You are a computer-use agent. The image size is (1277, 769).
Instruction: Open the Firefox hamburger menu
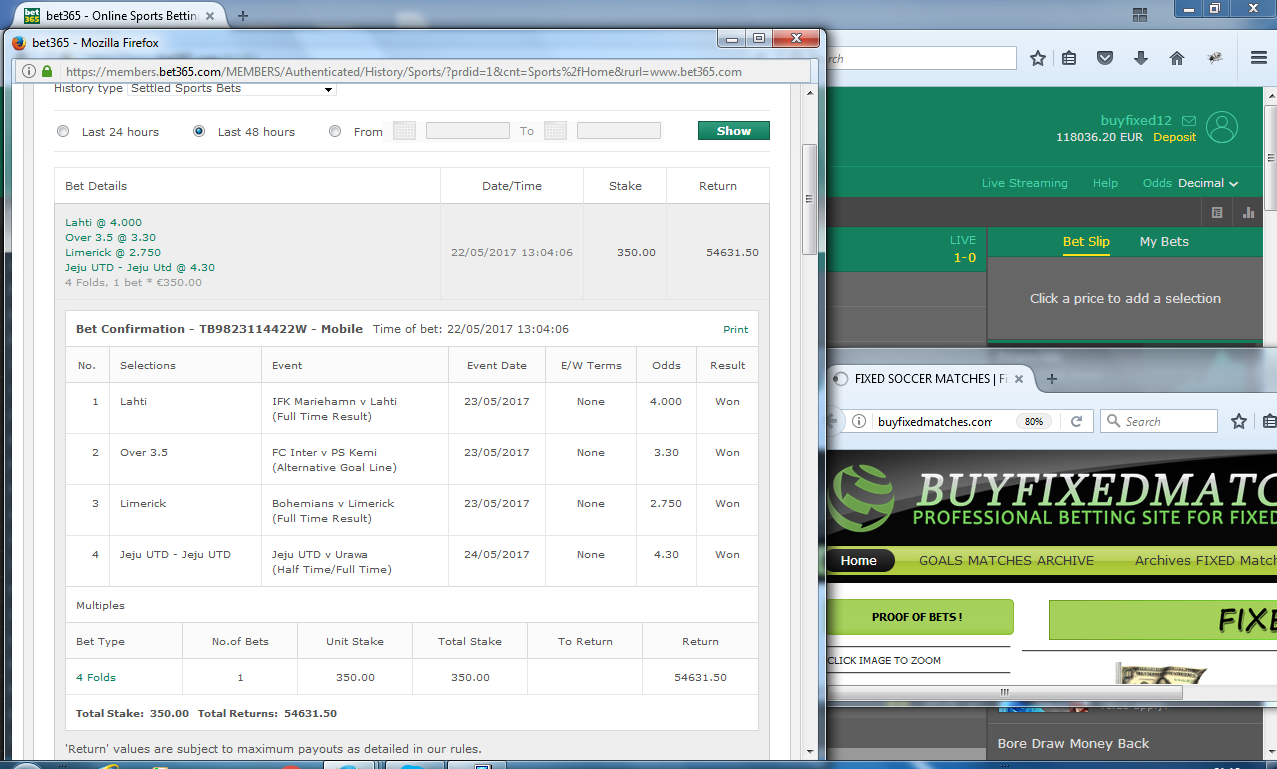[1259, 58]
